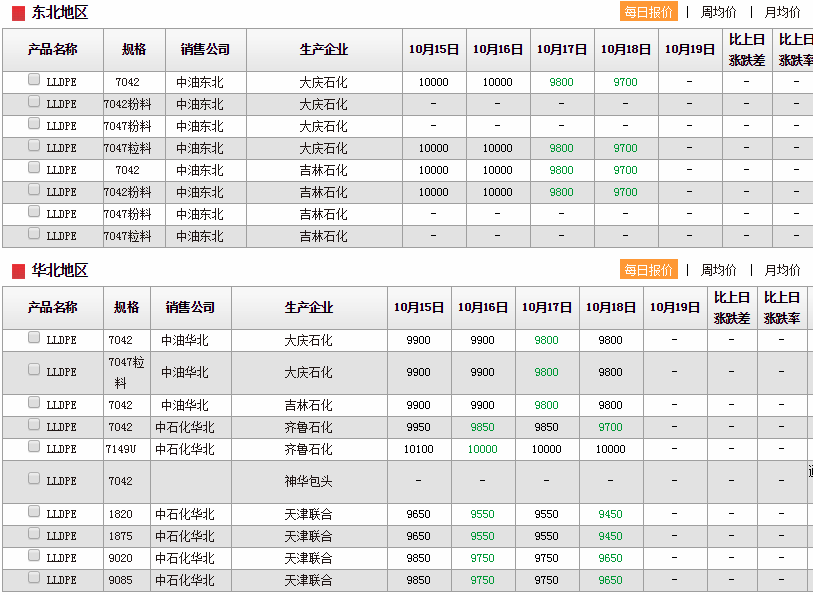The image size is (813, 595).
Task: Check the 华北 7042 大庆石化 row checkbox
Action: pyautogui.click(x=34, y=337)
